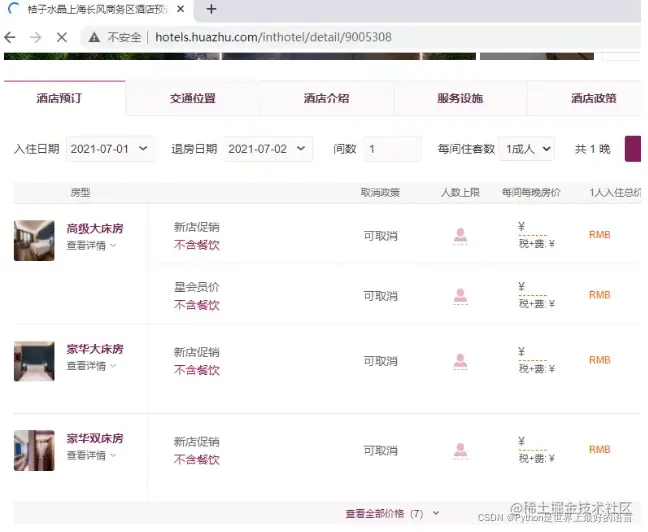Open the 交通位置 tab
This screenshot has width=648, height=532.
point(193,98)
